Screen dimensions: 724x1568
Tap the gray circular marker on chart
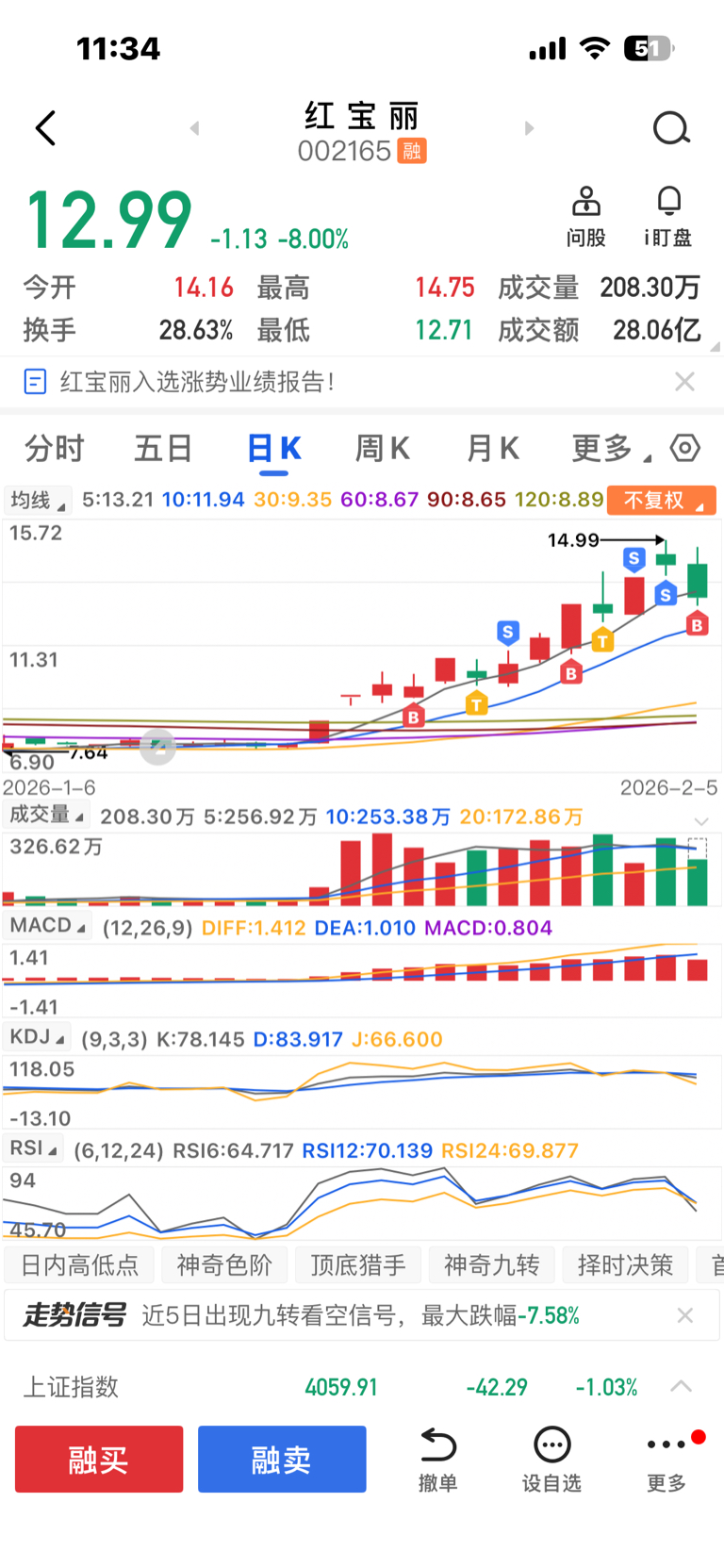(157, 747)
